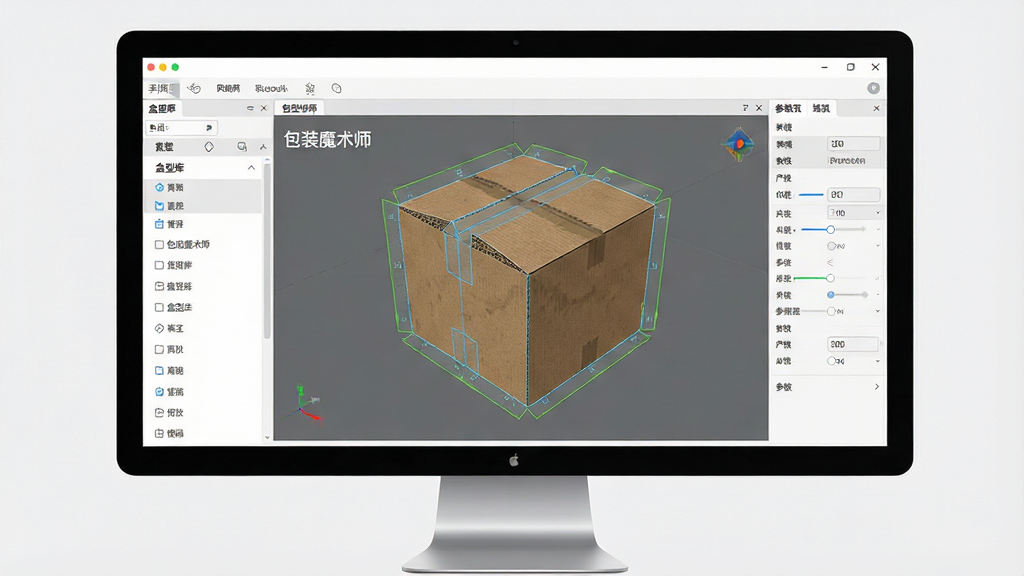Tick the checkbox beside the 包装魔术师 list entry
This screenshot has height=576, width=1024.
159,244
